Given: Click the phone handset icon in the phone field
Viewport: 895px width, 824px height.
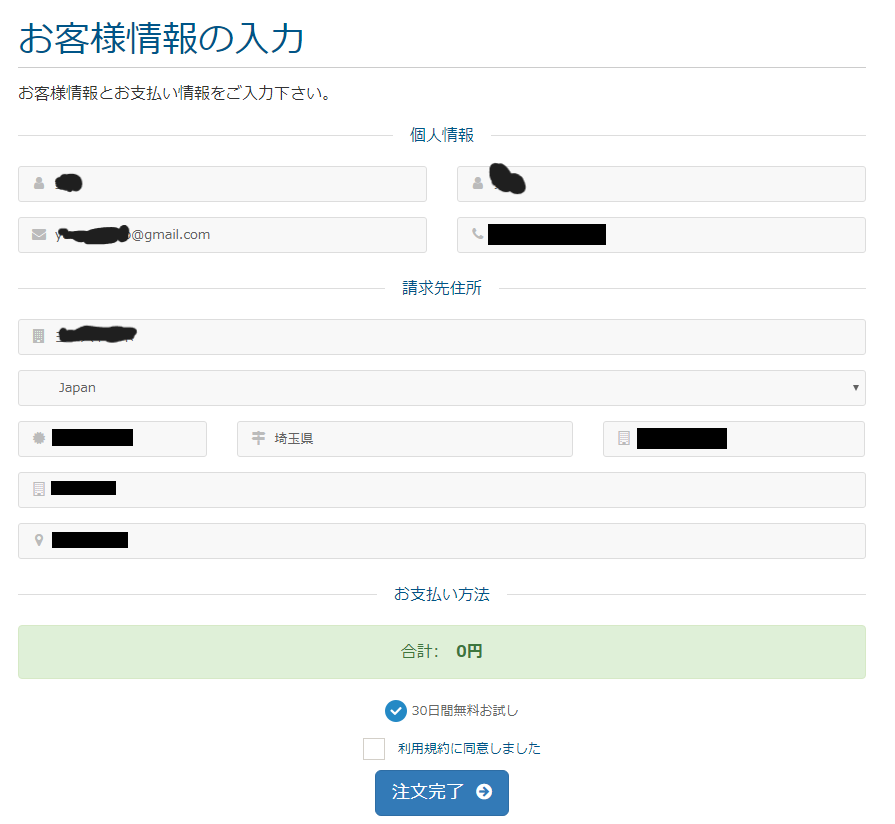Looking at the screenshot, I should click(x=477, y=235).
